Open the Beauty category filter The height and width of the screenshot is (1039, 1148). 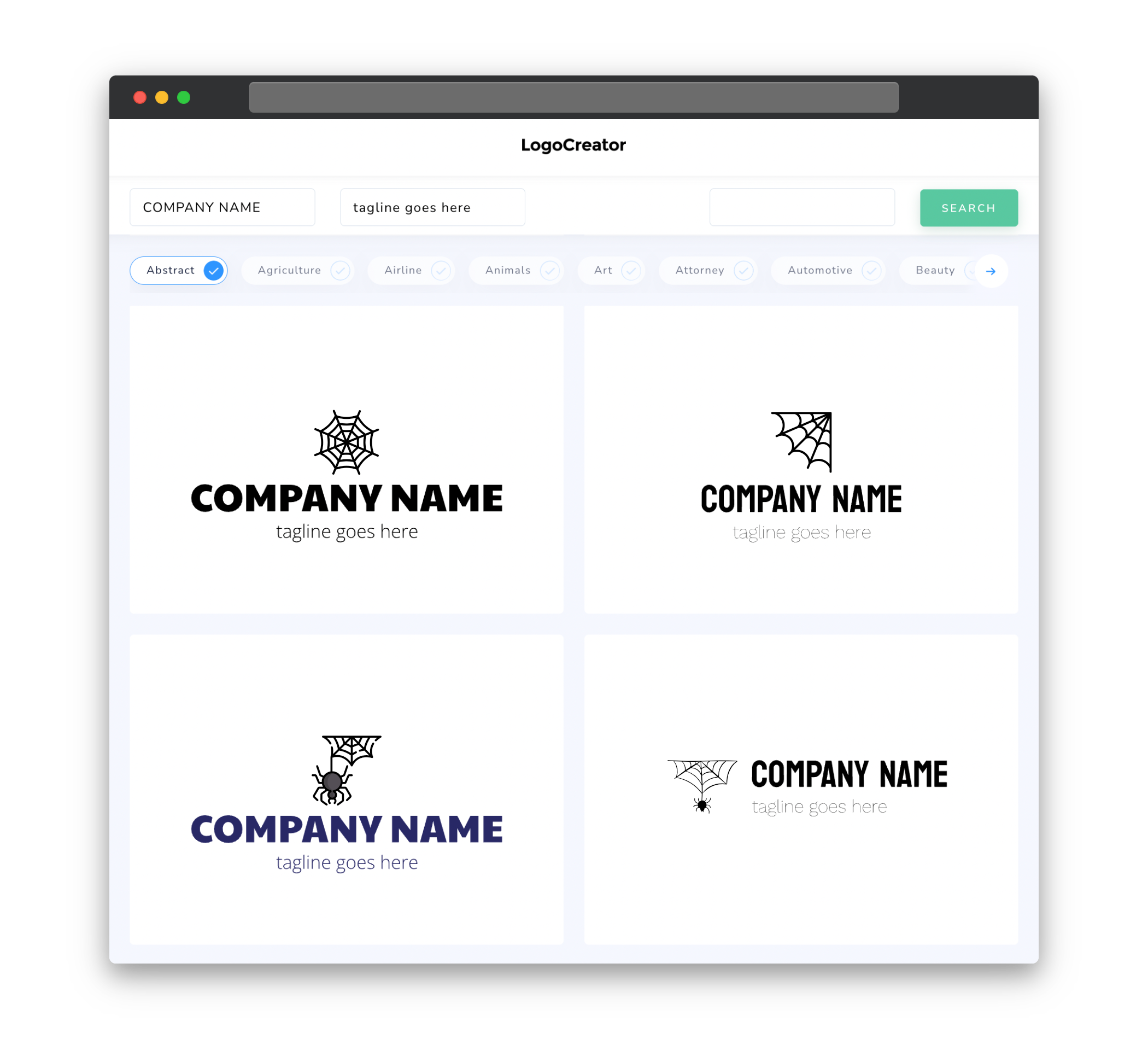click(934, 270)
